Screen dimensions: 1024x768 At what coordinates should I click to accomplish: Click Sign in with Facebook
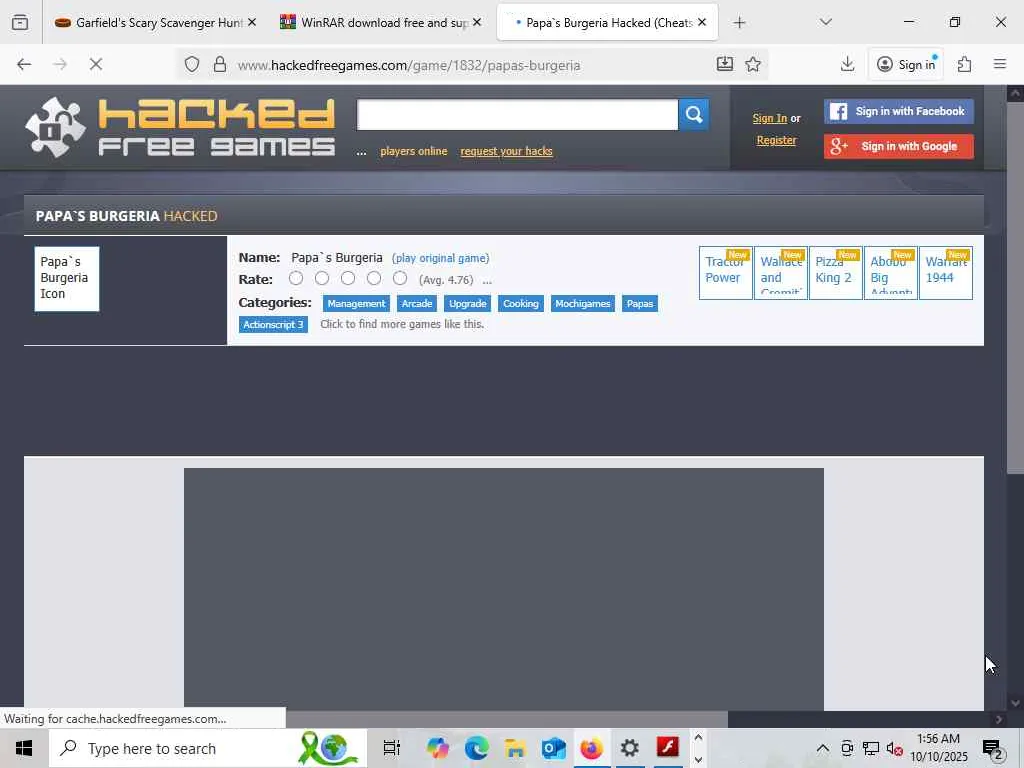click(899, 112)
